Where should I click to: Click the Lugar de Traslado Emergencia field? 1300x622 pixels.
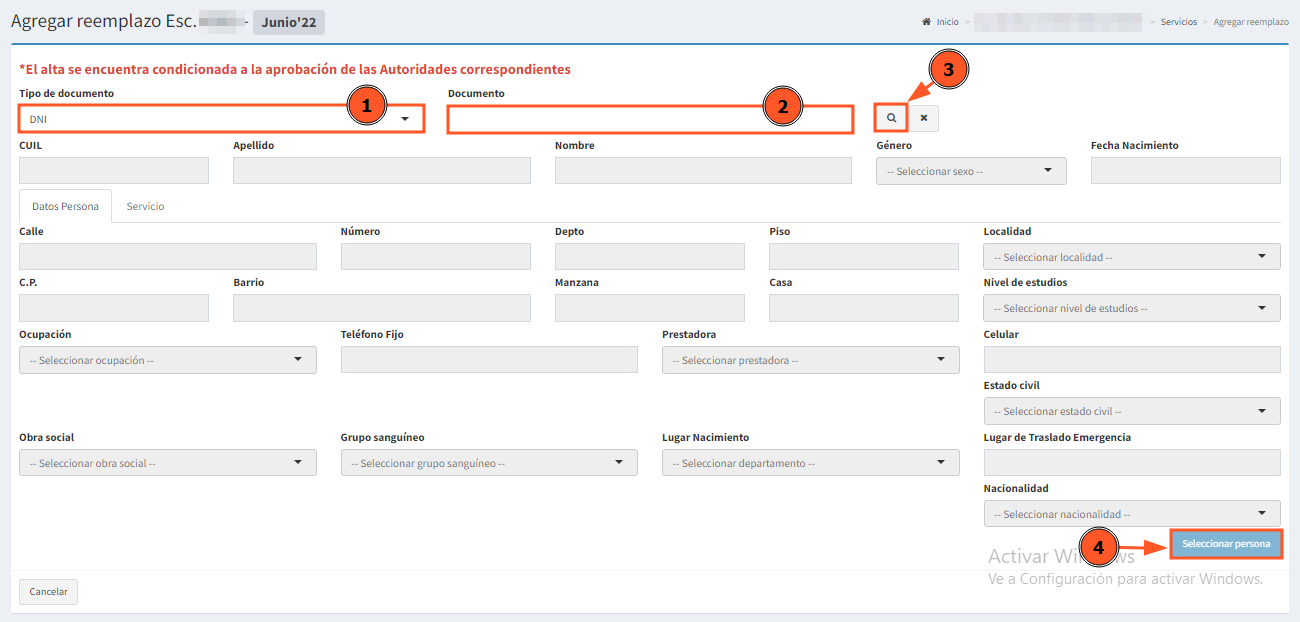(1132, 463)
